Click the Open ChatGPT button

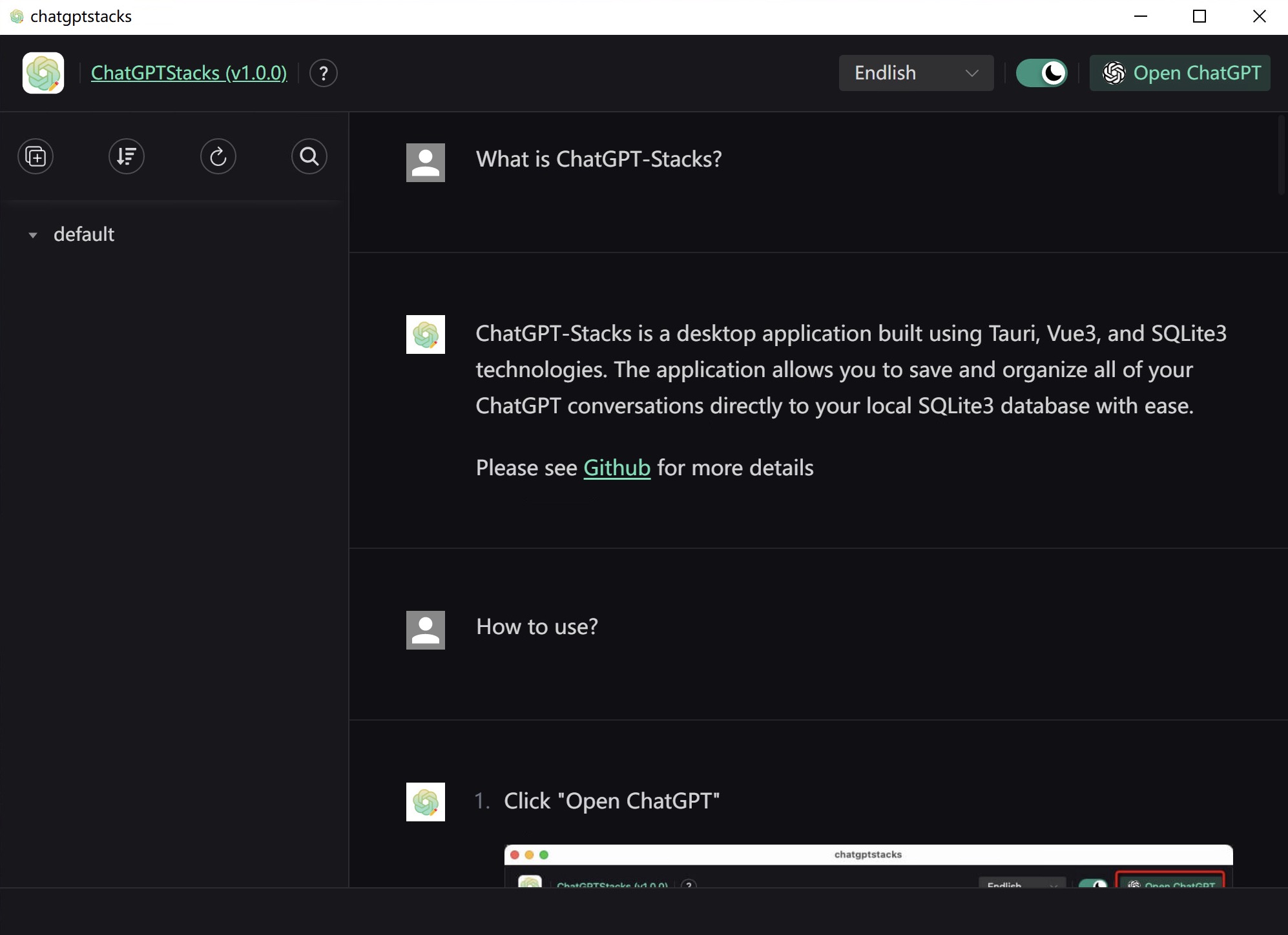(x=1180, y=73)
